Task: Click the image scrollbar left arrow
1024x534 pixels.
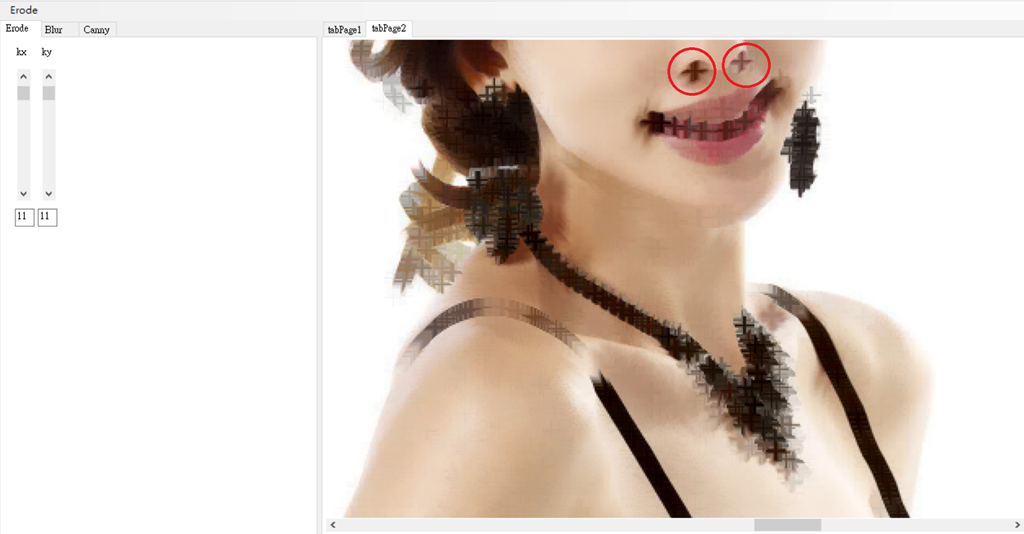Action: pyautogui.click(x=333, y=525)
